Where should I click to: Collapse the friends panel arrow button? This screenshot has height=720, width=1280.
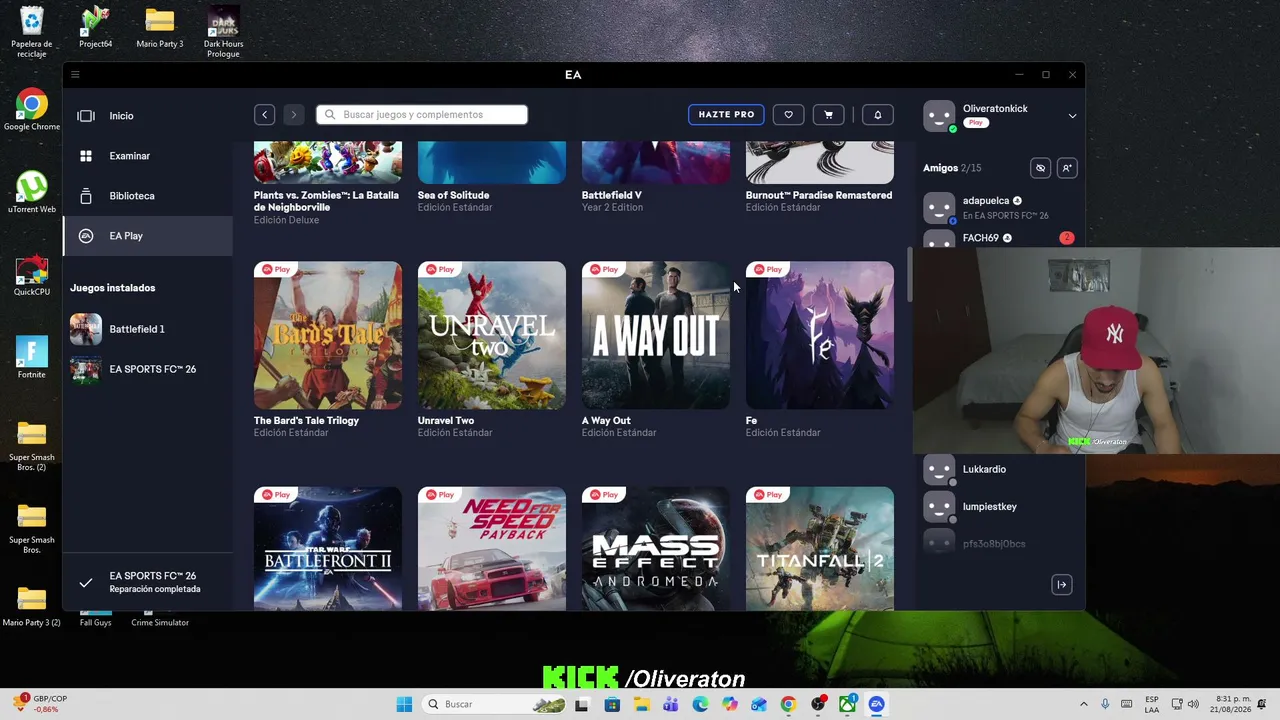coord(1062,585)
